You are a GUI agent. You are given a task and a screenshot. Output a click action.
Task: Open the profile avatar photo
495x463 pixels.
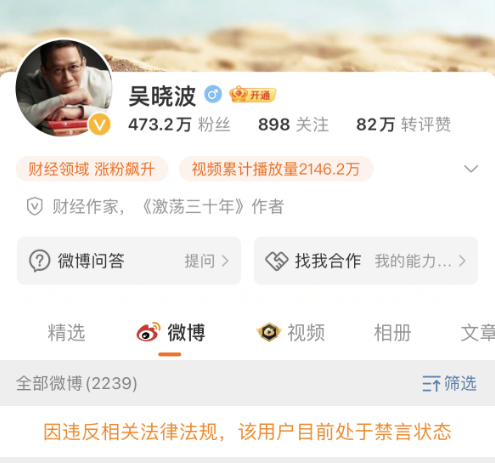pos(64,88)
